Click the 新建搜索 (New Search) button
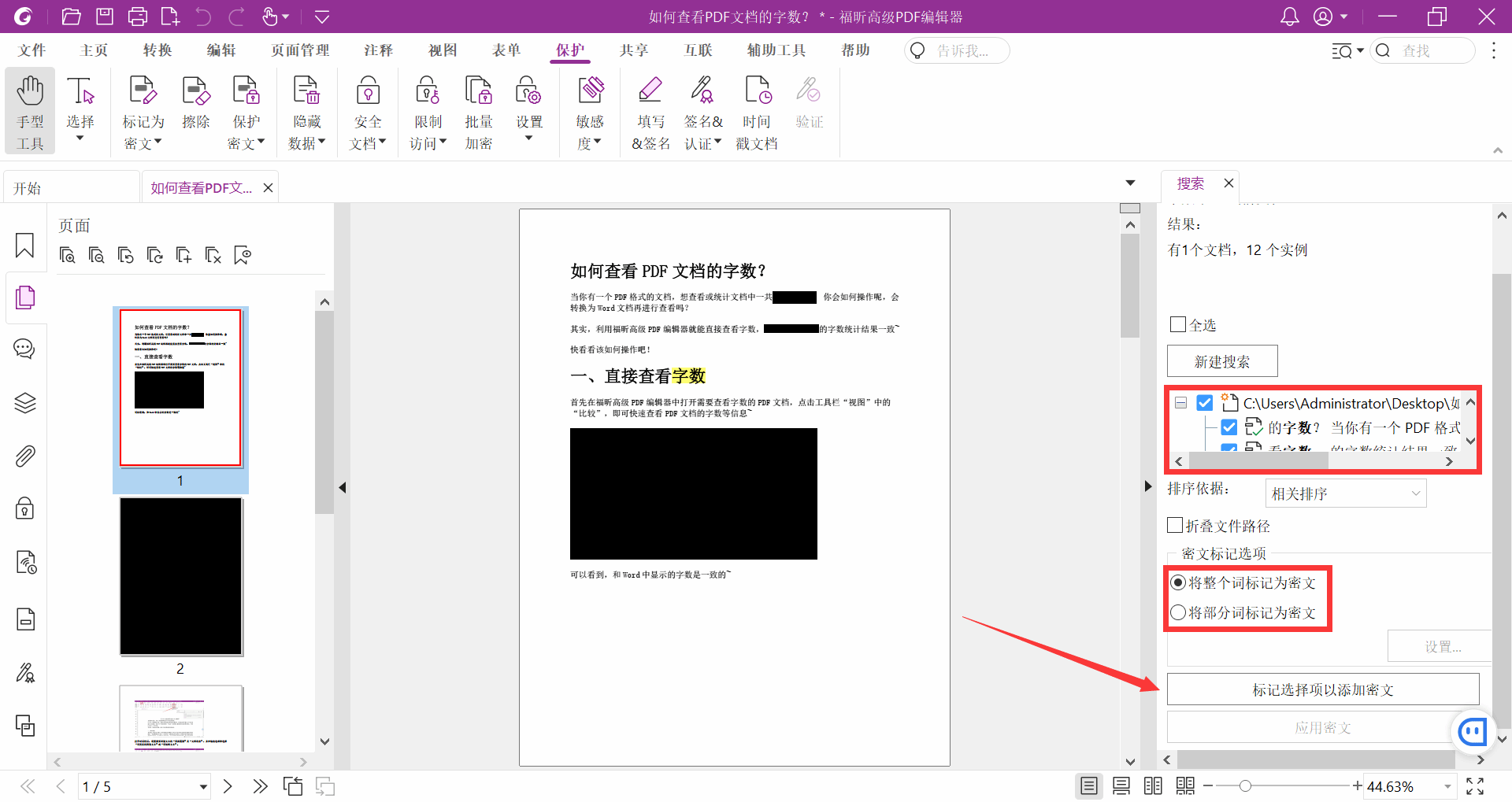1512x802 pixels. point(1221,361)
